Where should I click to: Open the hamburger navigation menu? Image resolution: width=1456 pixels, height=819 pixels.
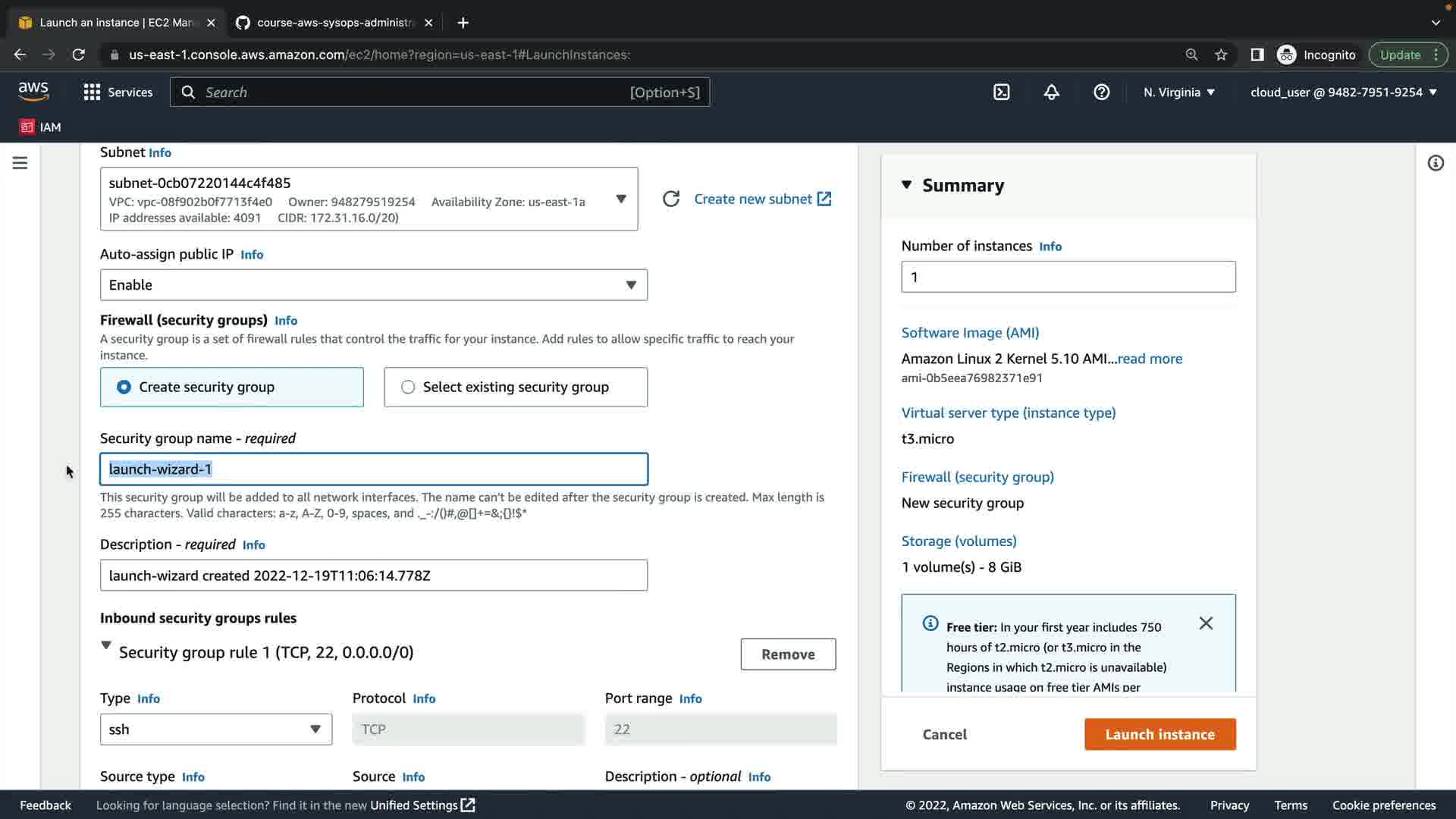(x=20, y=163)
